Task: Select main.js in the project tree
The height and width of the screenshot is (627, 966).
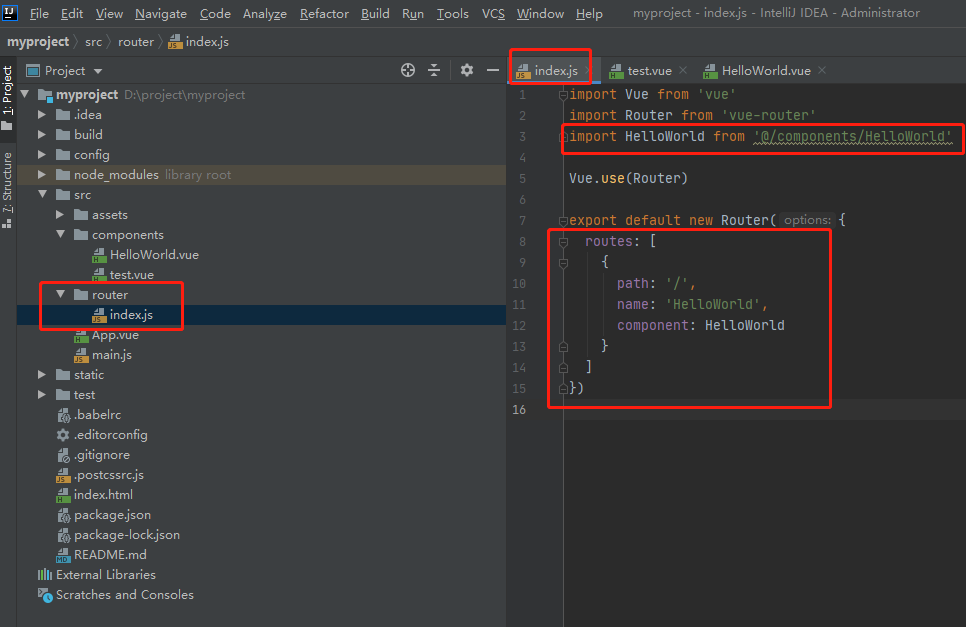Action: tap(112, 355)
